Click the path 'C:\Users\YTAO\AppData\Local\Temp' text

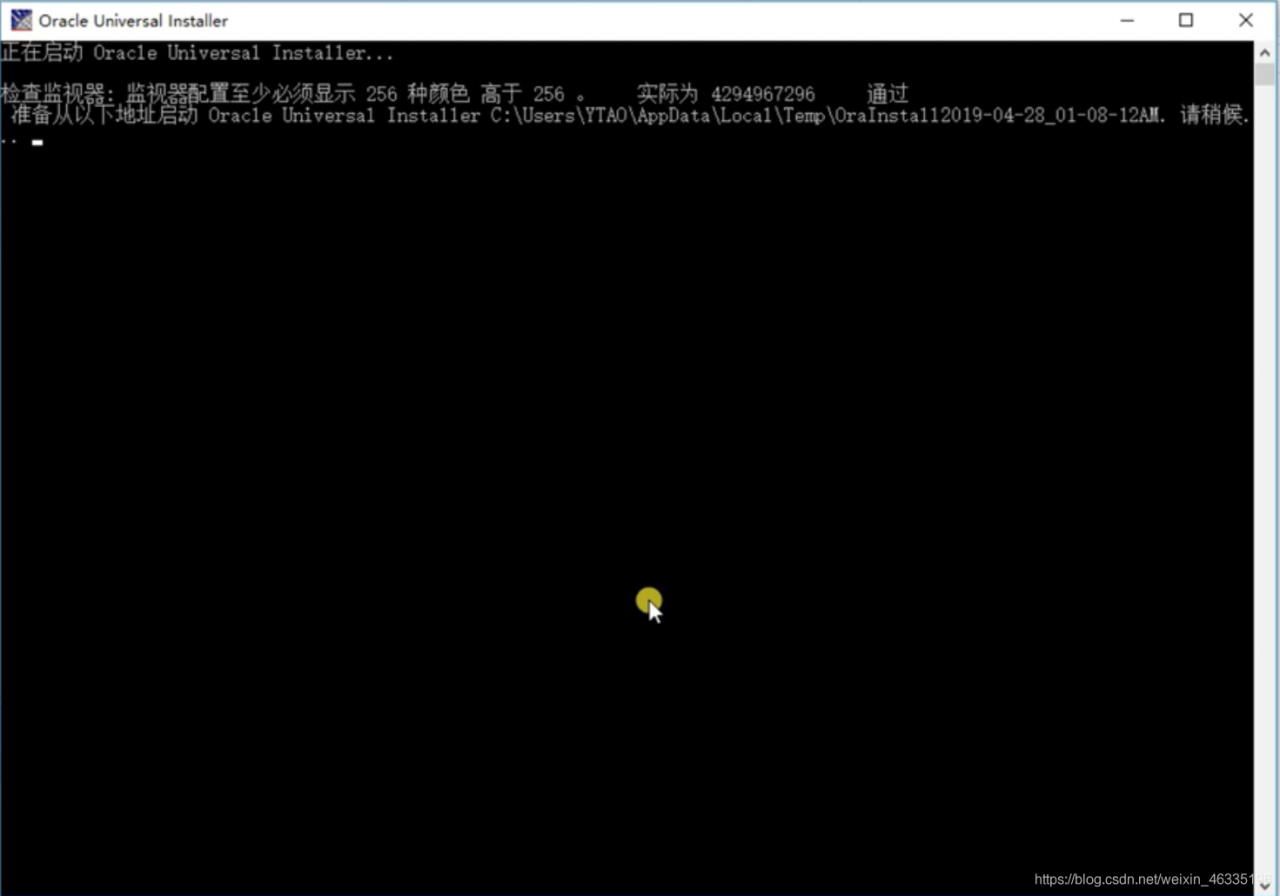tap(660, 116)
